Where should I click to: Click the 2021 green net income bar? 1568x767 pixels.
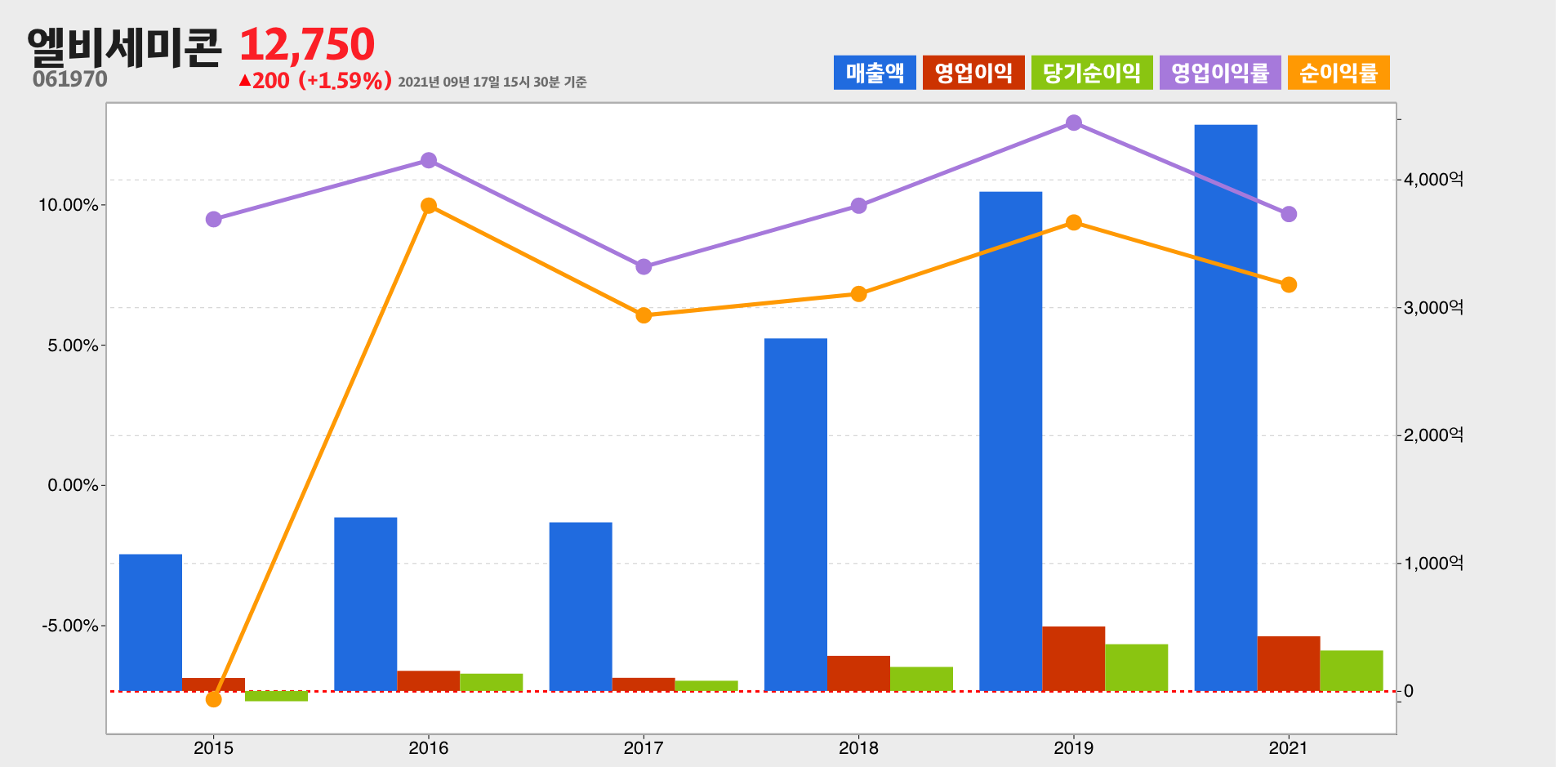coord(1352,671)
